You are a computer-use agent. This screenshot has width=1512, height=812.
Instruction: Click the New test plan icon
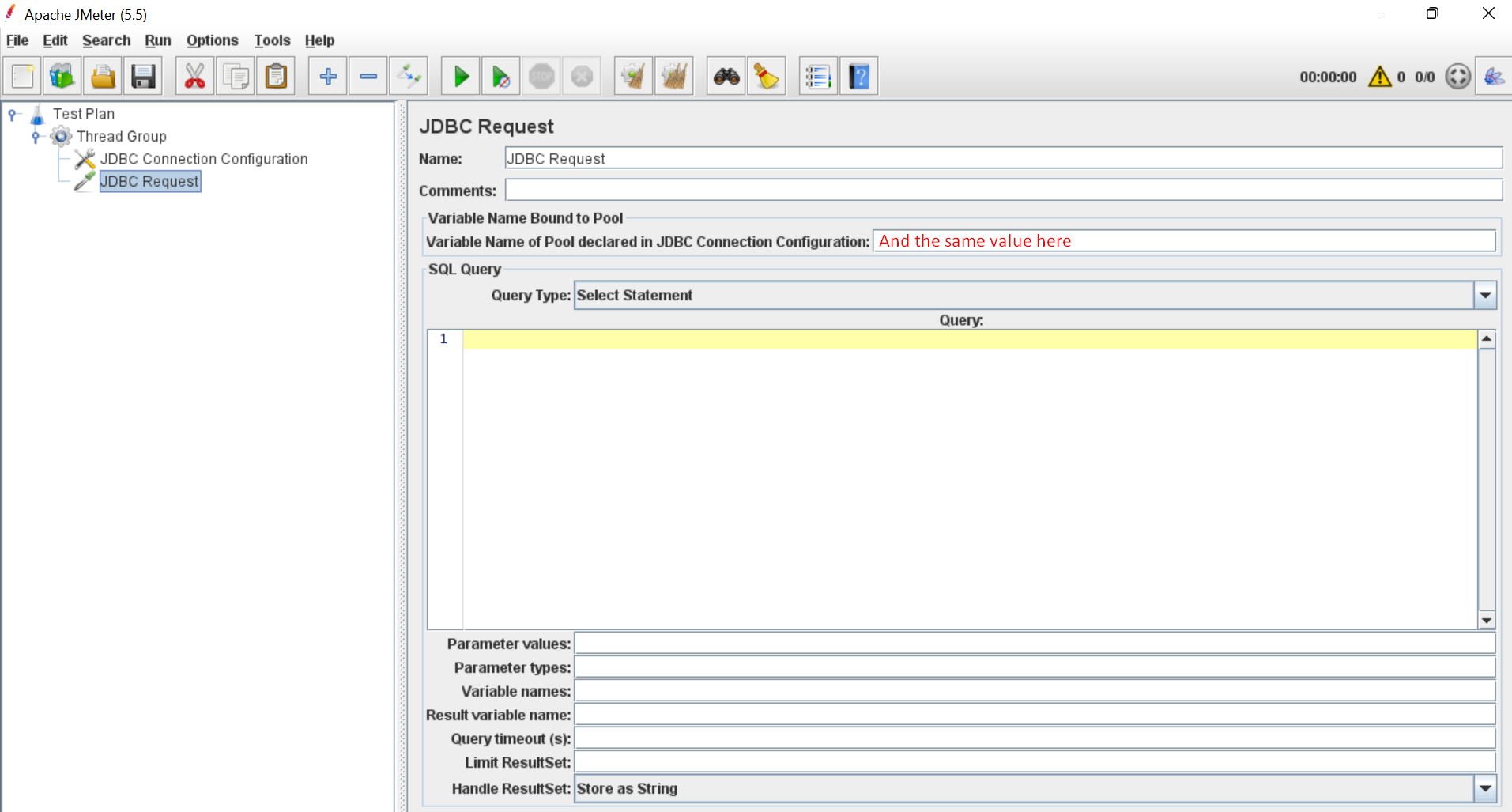23,77
